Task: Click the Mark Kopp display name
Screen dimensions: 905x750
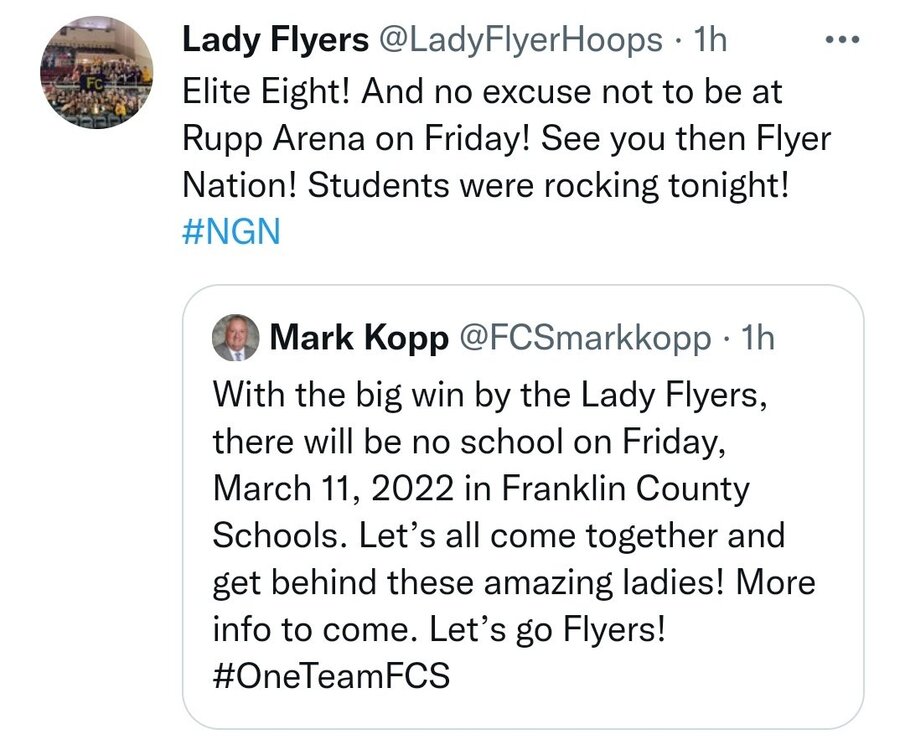Action: [359, 338]
